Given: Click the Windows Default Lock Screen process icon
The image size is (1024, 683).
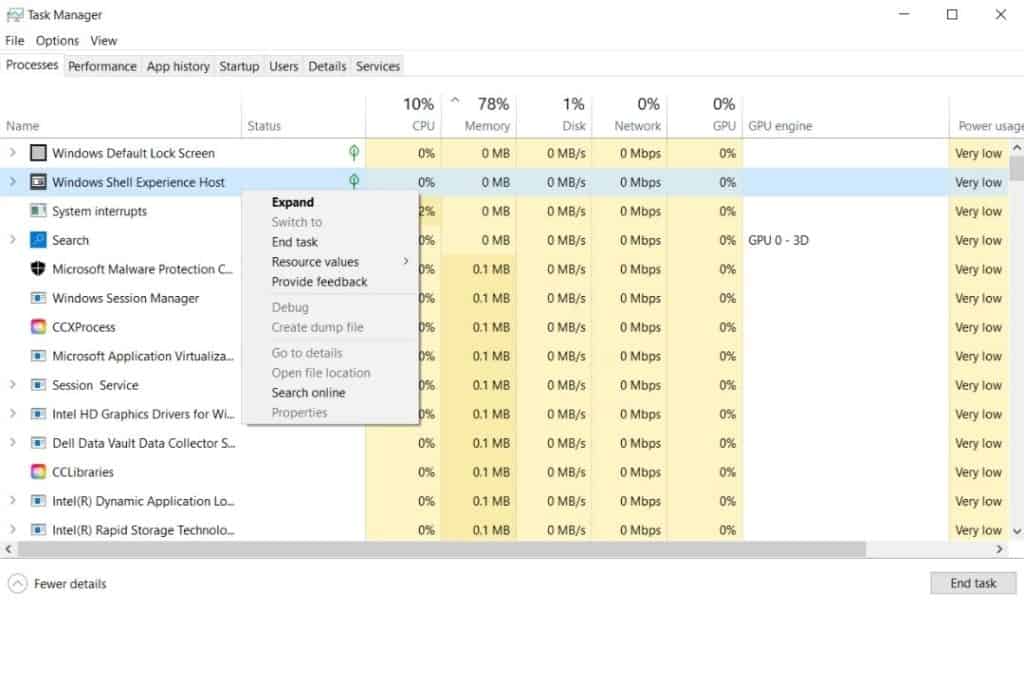Looking at the screenshot, I should [x=39, y=153].
